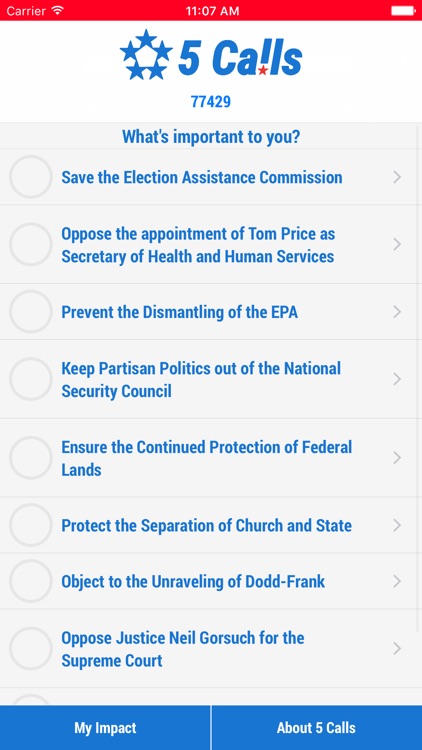Expand Save the Election Assistance Commission chevron
The width and height of the screenshot is (422, 750).
397,177
